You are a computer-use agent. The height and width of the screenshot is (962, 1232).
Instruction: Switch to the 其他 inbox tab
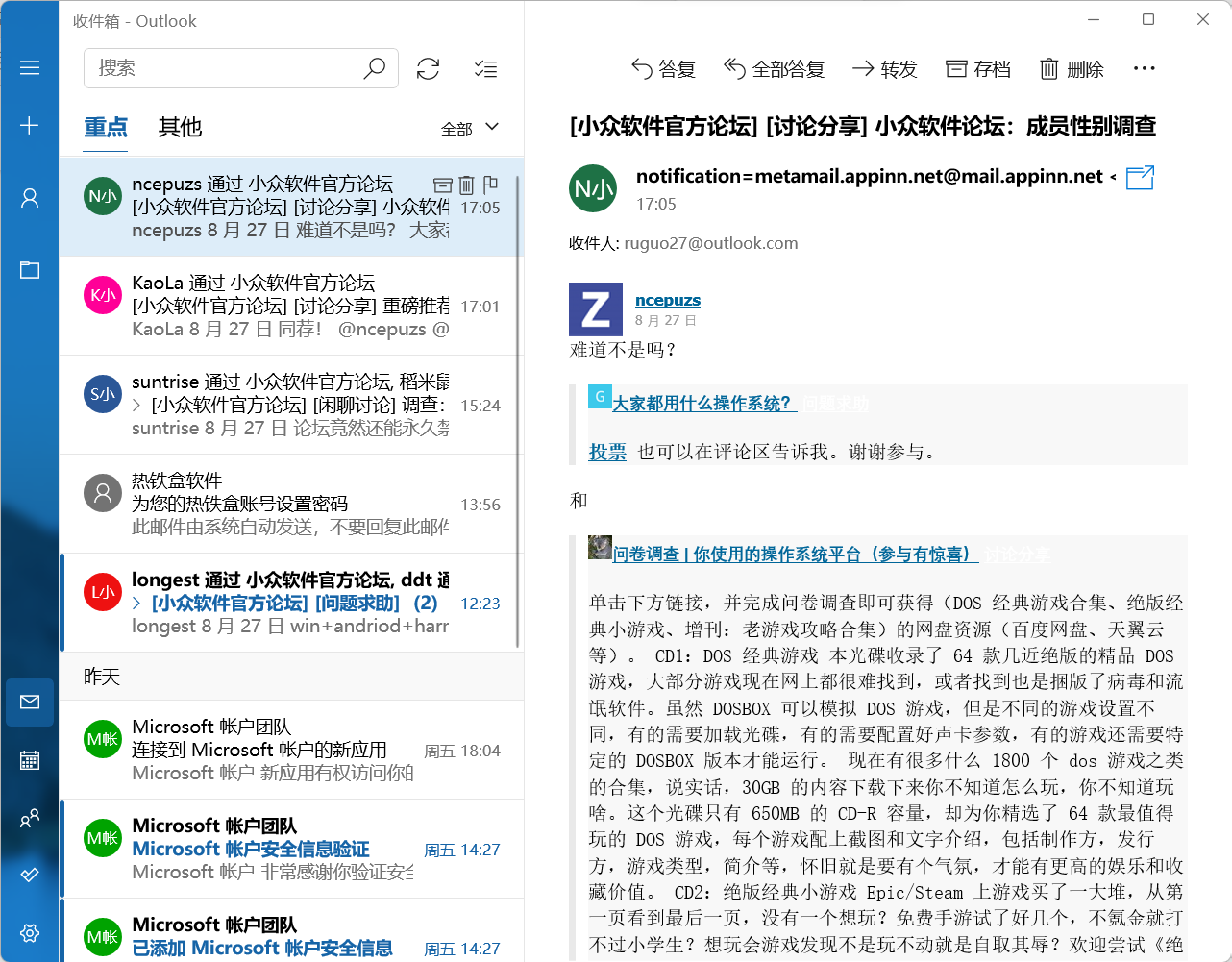coord(180,127)
